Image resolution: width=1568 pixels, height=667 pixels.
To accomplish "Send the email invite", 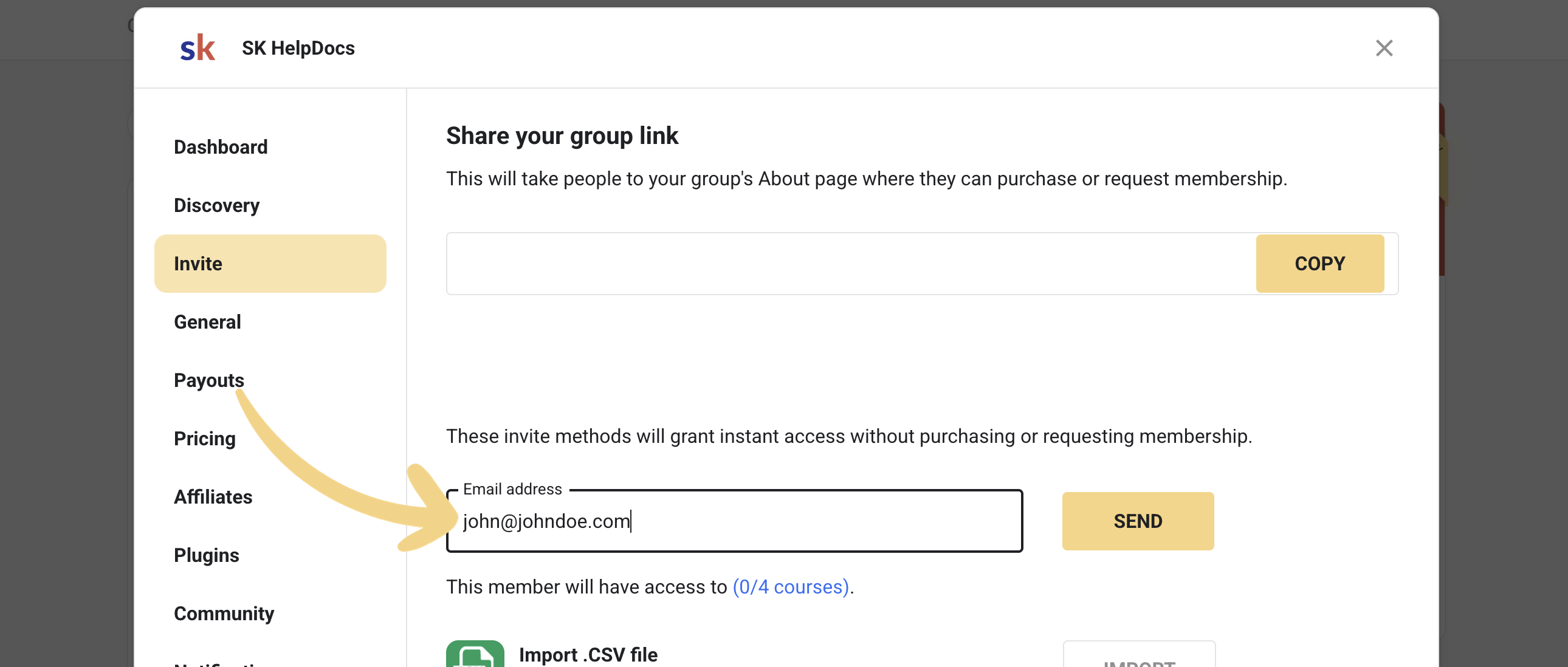I will (1138, 522).
